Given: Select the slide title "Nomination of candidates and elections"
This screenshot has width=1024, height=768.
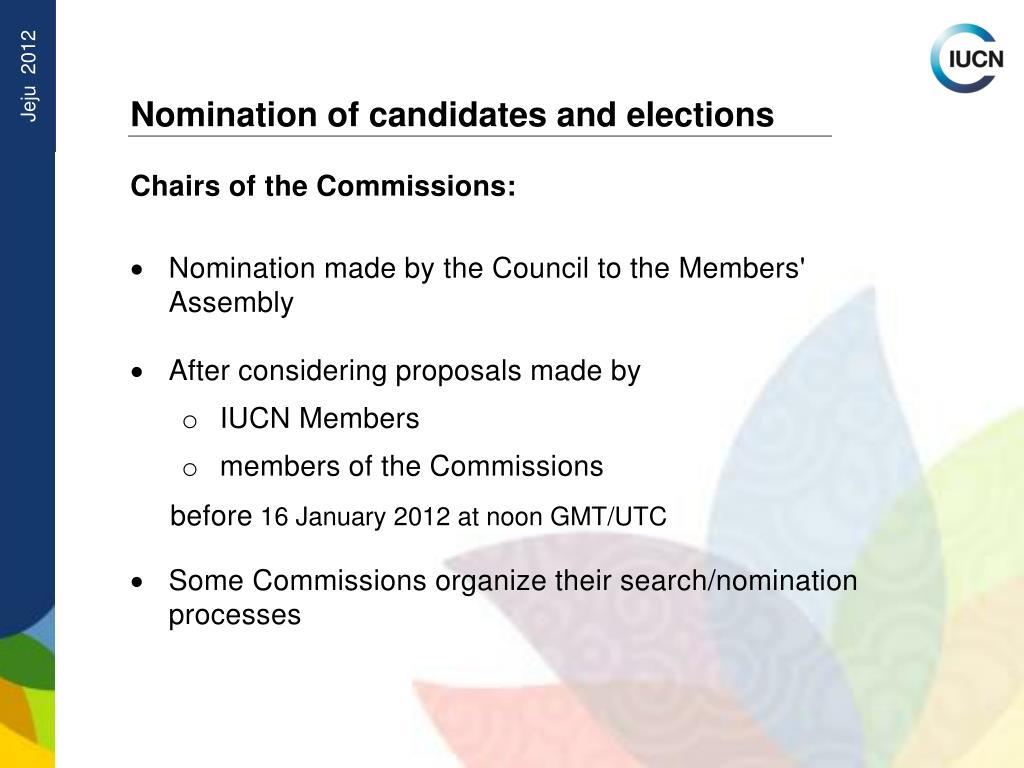Looking at the screenshot, I should pyautogui.click(x=452, y=115).
